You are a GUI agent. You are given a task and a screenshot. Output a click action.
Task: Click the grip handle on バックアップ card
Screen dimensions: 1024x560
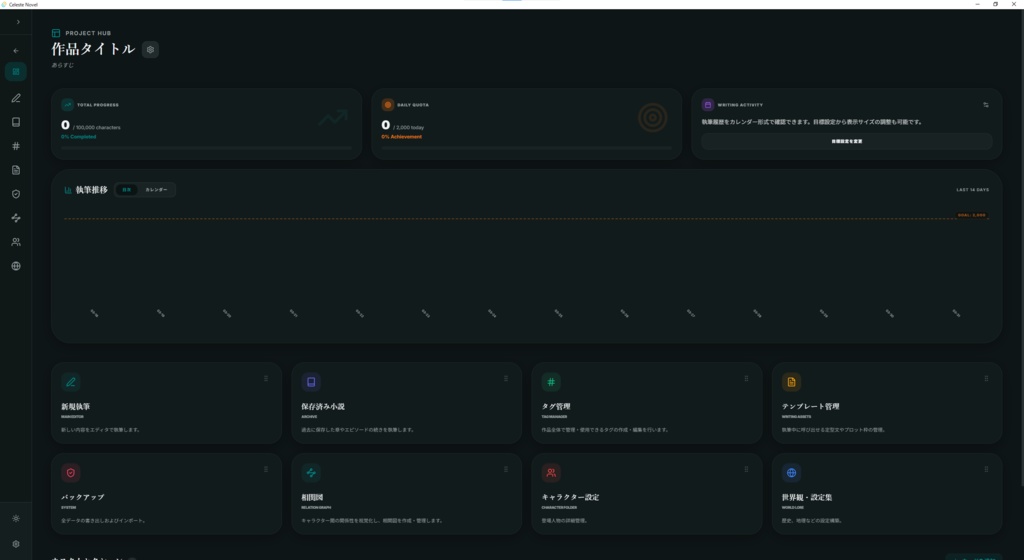coord(266,469)
